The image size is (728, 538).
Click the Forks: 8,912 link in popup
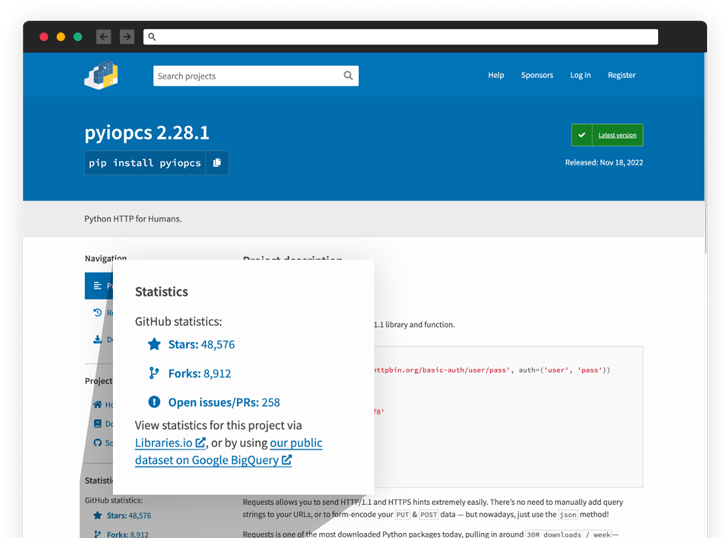coord(199,373)
